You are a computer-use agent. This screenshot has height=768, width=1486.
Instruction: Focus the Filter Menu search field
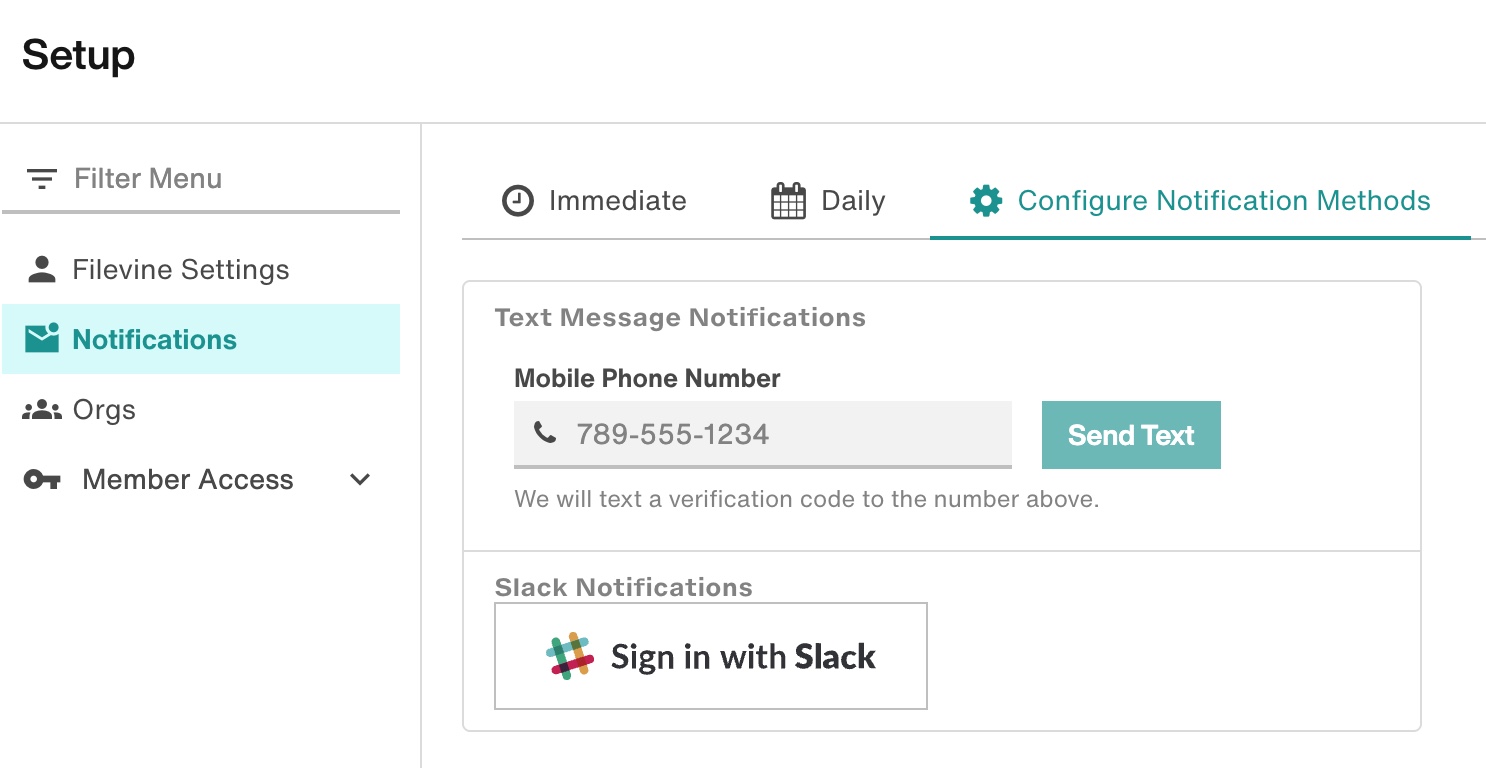click(x=201, y=179)
